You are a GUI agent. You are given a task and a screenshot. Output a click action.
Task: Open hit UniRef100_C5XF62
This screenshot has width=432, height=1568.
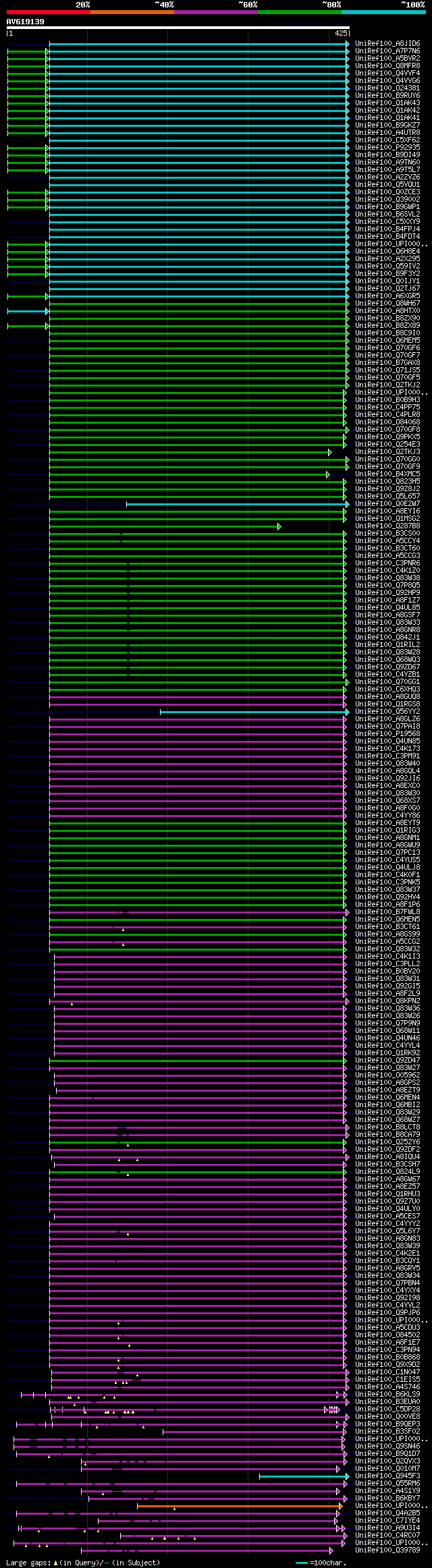coord(387,140)
